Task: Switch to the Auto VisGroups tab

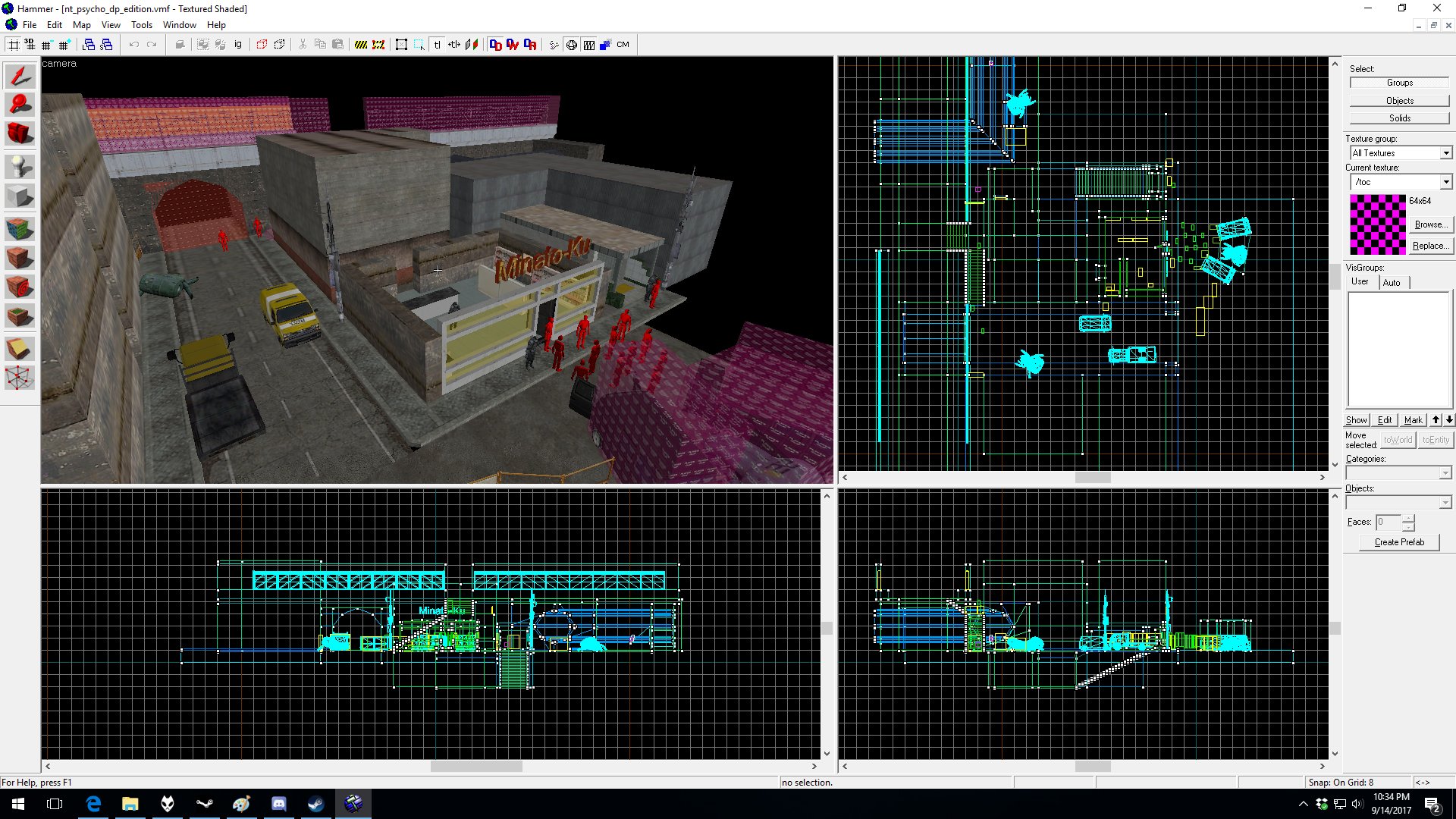Action: click(1392, 283)
